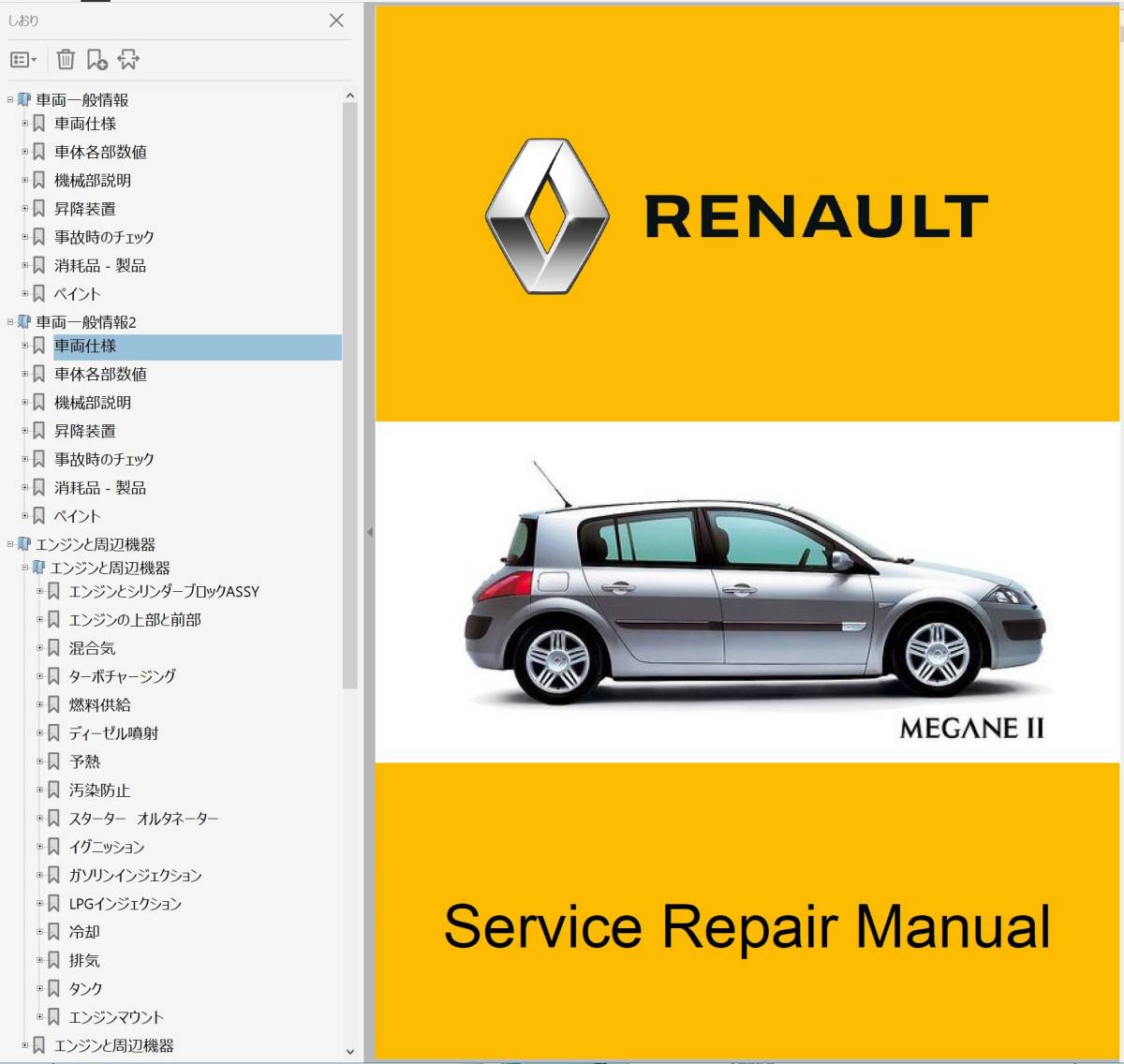The image size is (1124, 1064).
Task: Click bookmark icon beside 冷却
Action: [54, 932]
